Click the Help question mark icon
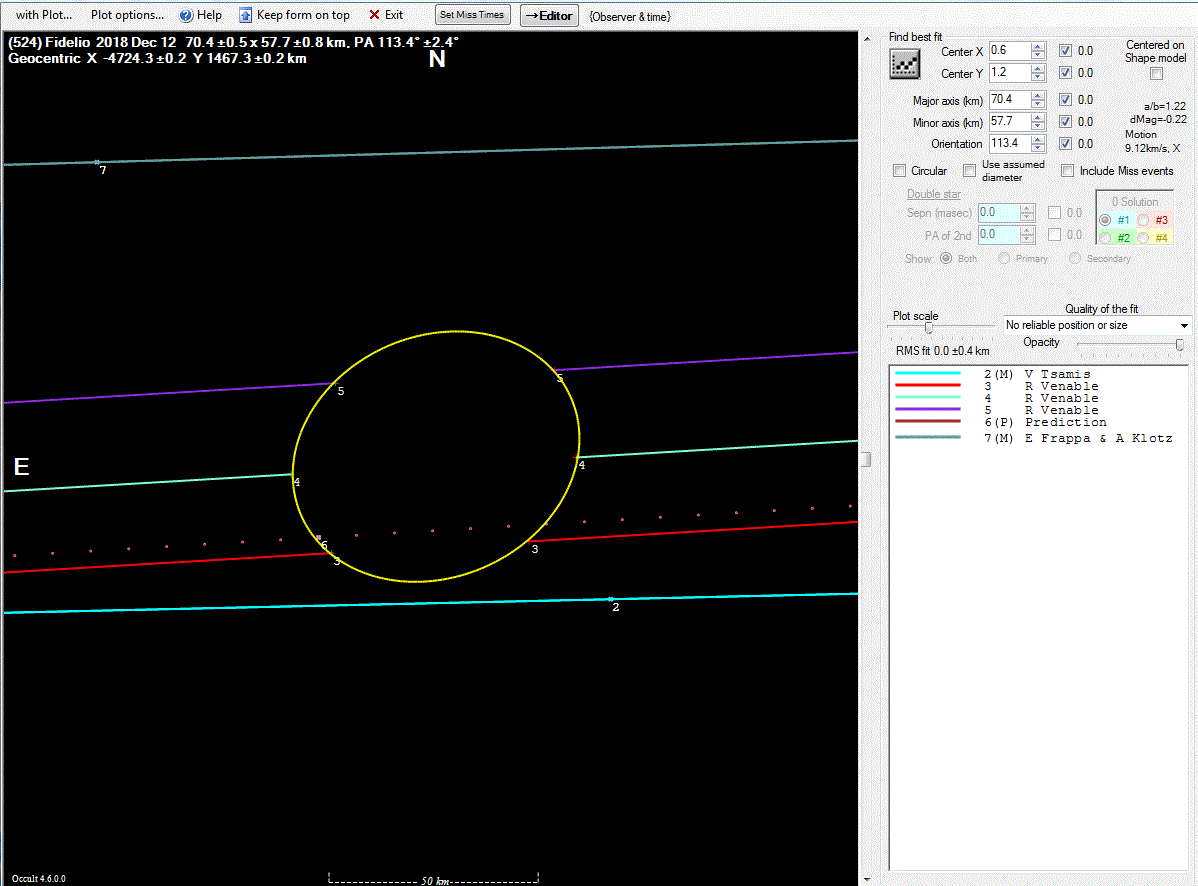Screen dimensions: 1198x886 [186, 15]
